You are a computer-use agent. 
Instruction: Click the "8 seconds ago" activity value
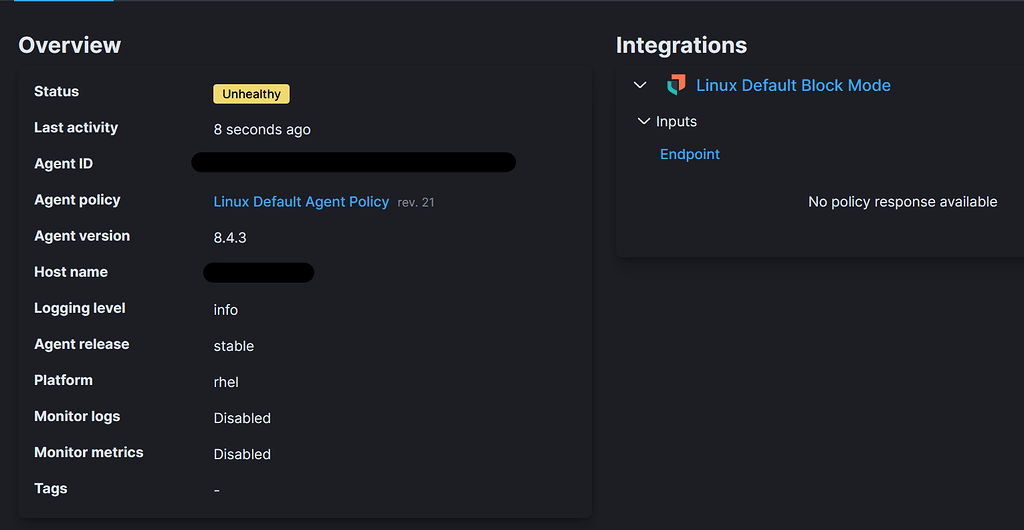point(262,129)
